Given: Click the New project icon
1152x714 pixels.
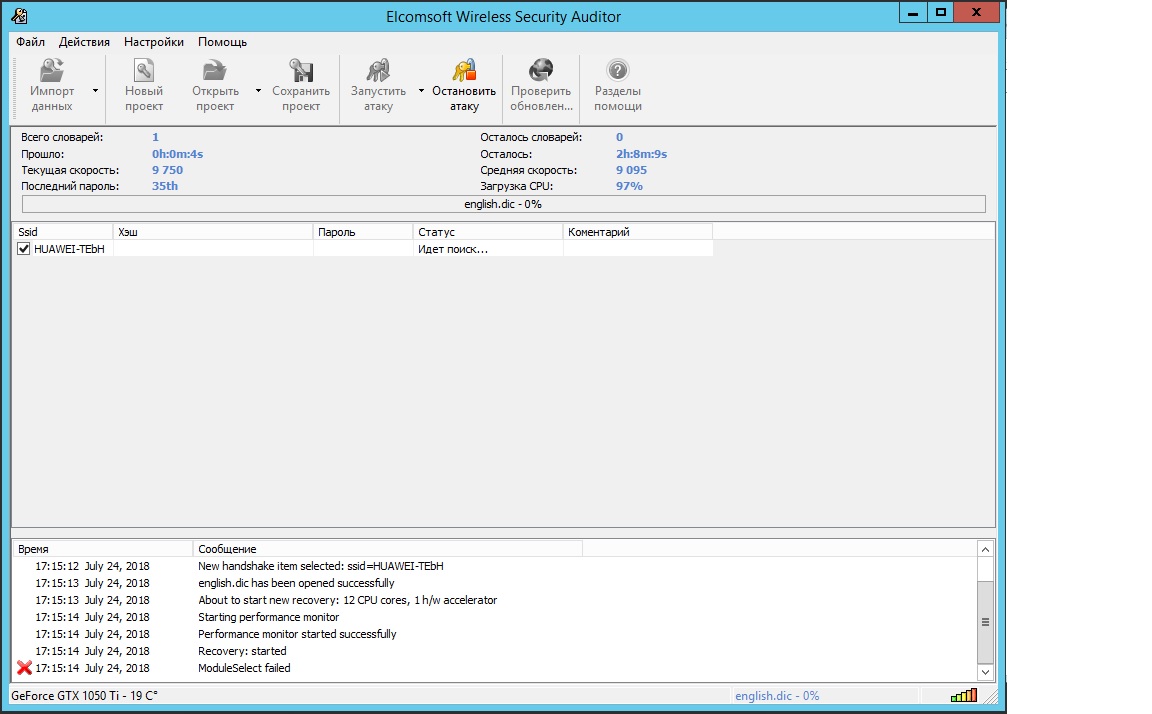Looking at the screenshot, I should pos(144,71).
